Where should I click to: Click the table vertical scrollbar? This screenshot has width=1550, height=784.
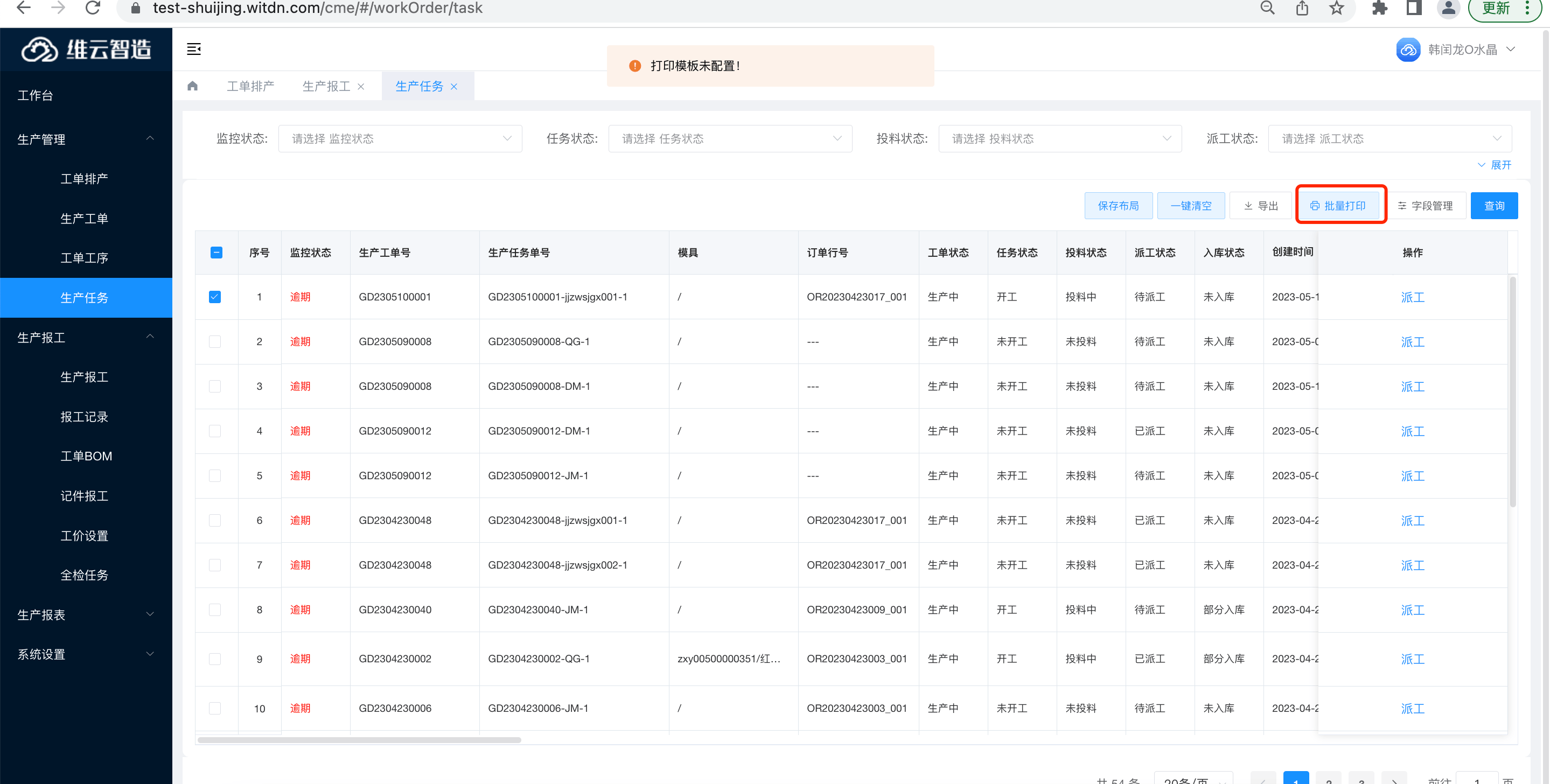tap(1512, 391)
